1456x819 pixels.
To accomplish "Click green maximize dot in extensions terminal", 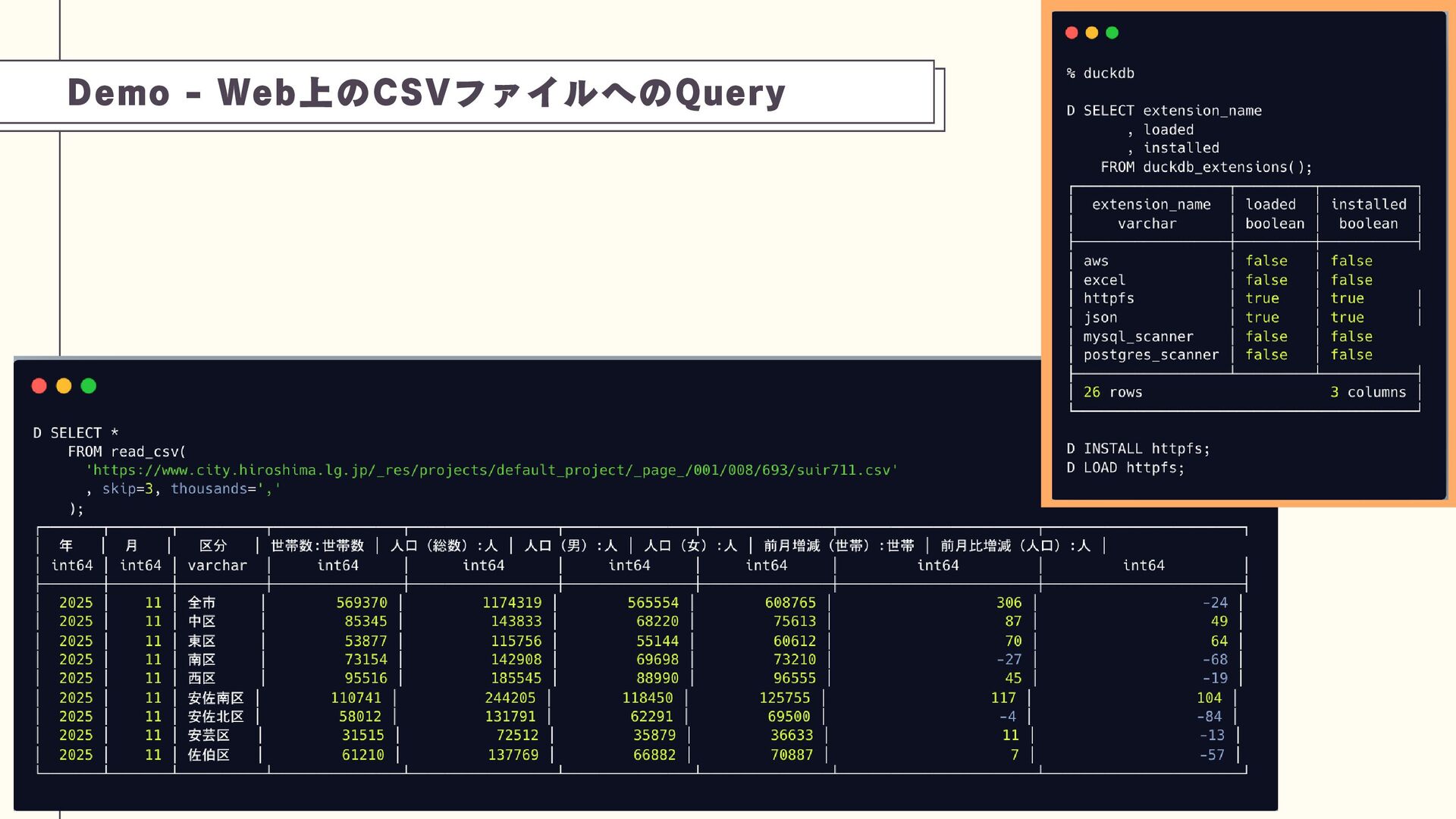I will [x=1112, y=33].
